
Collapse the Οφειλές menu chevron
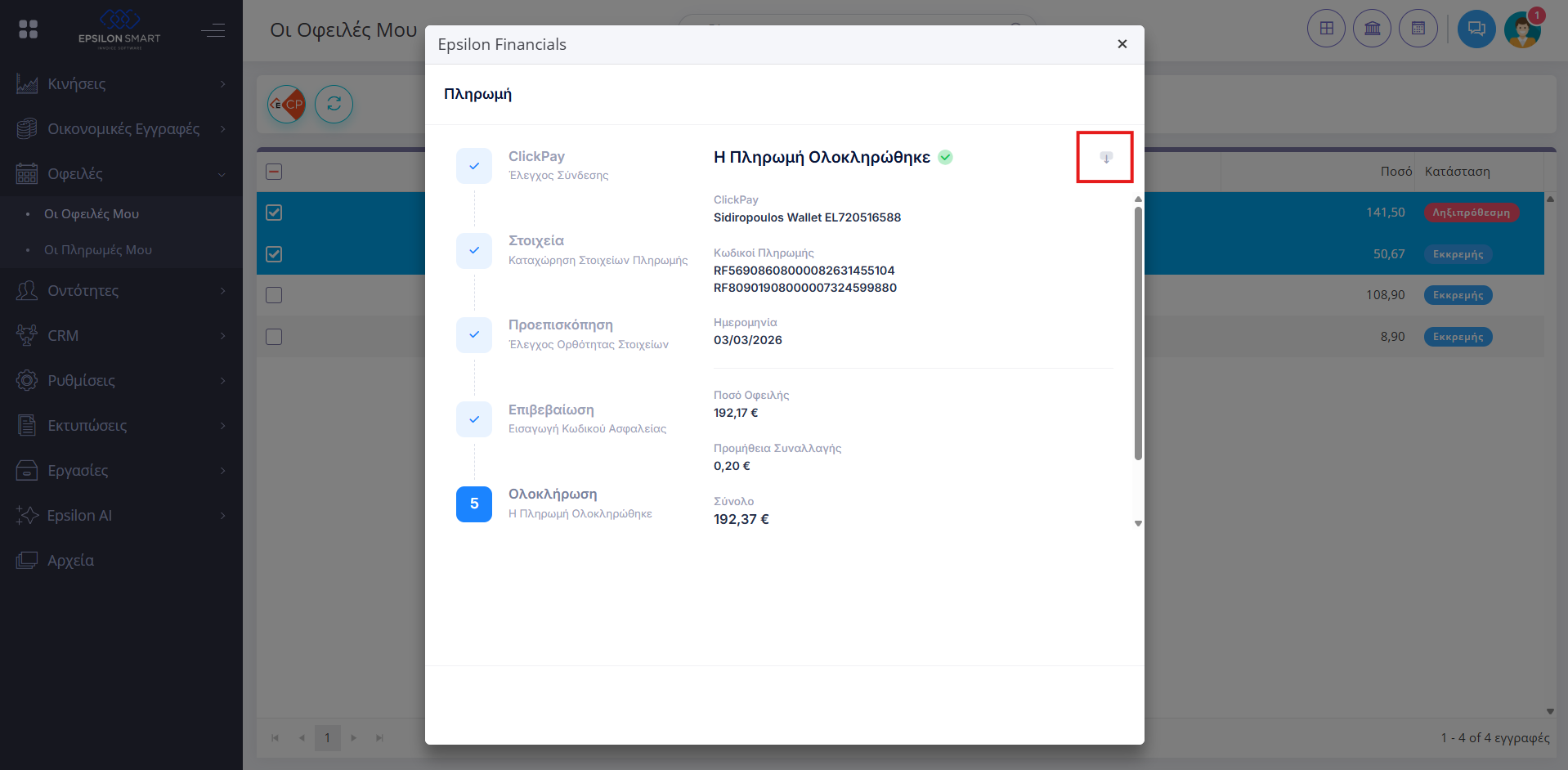pos(222,173)
